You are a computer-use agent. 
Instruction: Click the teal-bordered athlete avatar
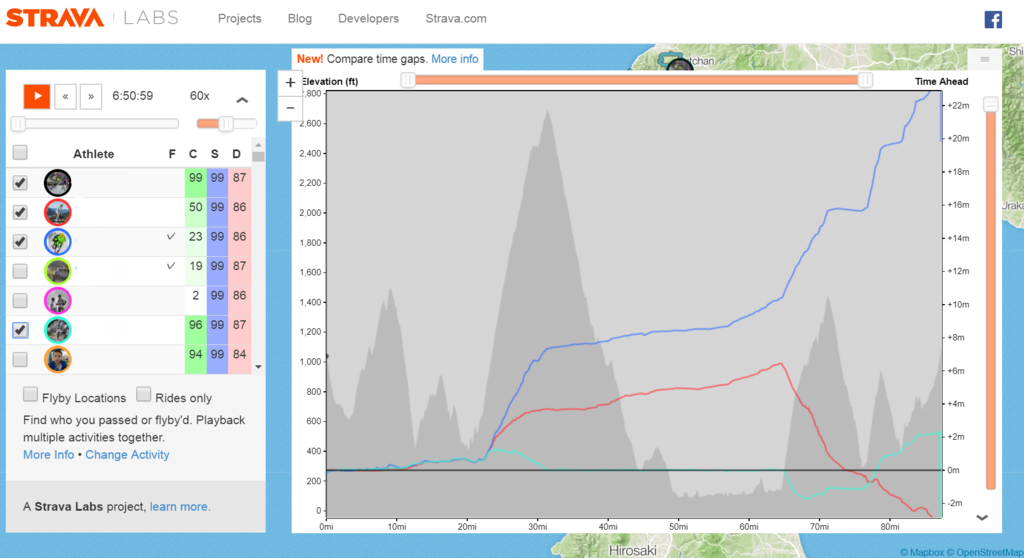[57, 330]
